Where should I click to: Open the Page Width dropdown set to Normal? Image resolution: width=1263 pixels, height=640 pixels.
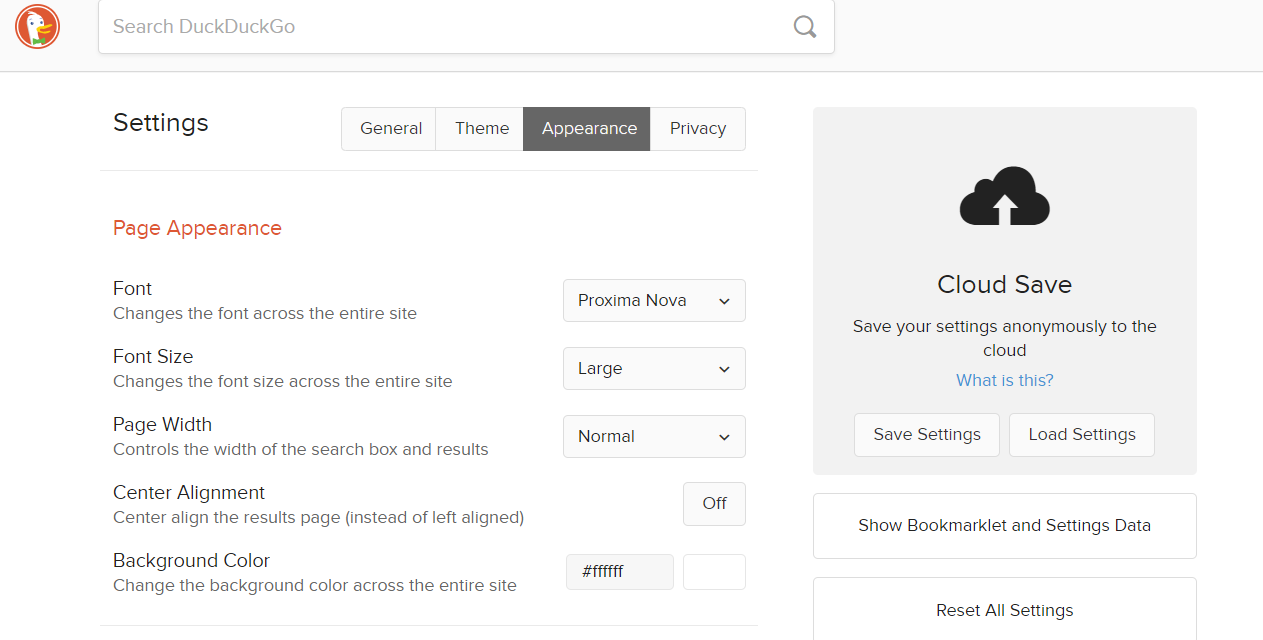coord(654,436)
